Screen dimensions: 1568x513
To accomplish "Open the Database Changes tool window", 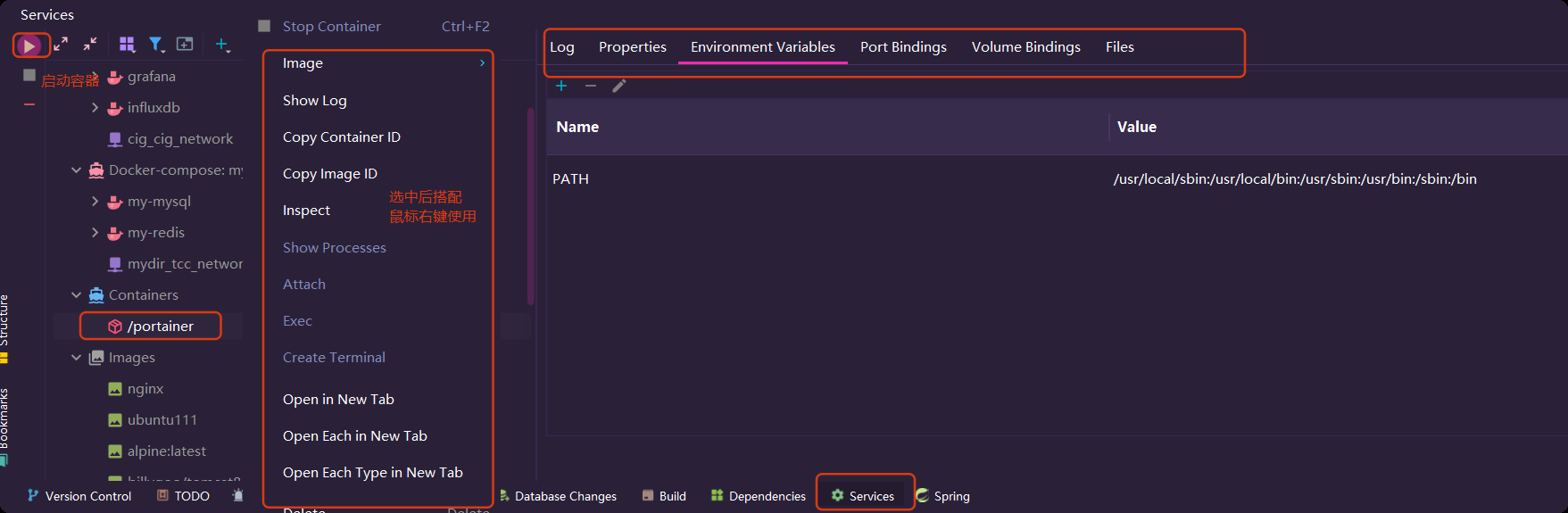I will pos(558,496).
